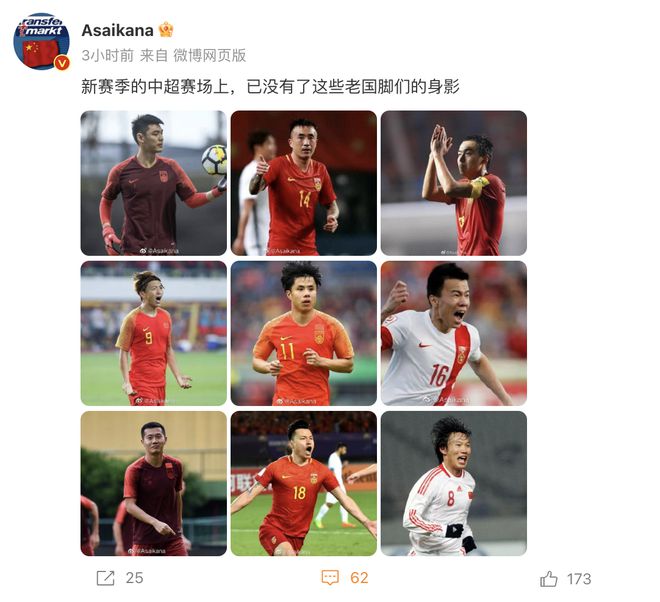Image resolution: width=660 pixels, height=602 pixels.
Task: Click the comment count 62
Action: pos(359,578)
